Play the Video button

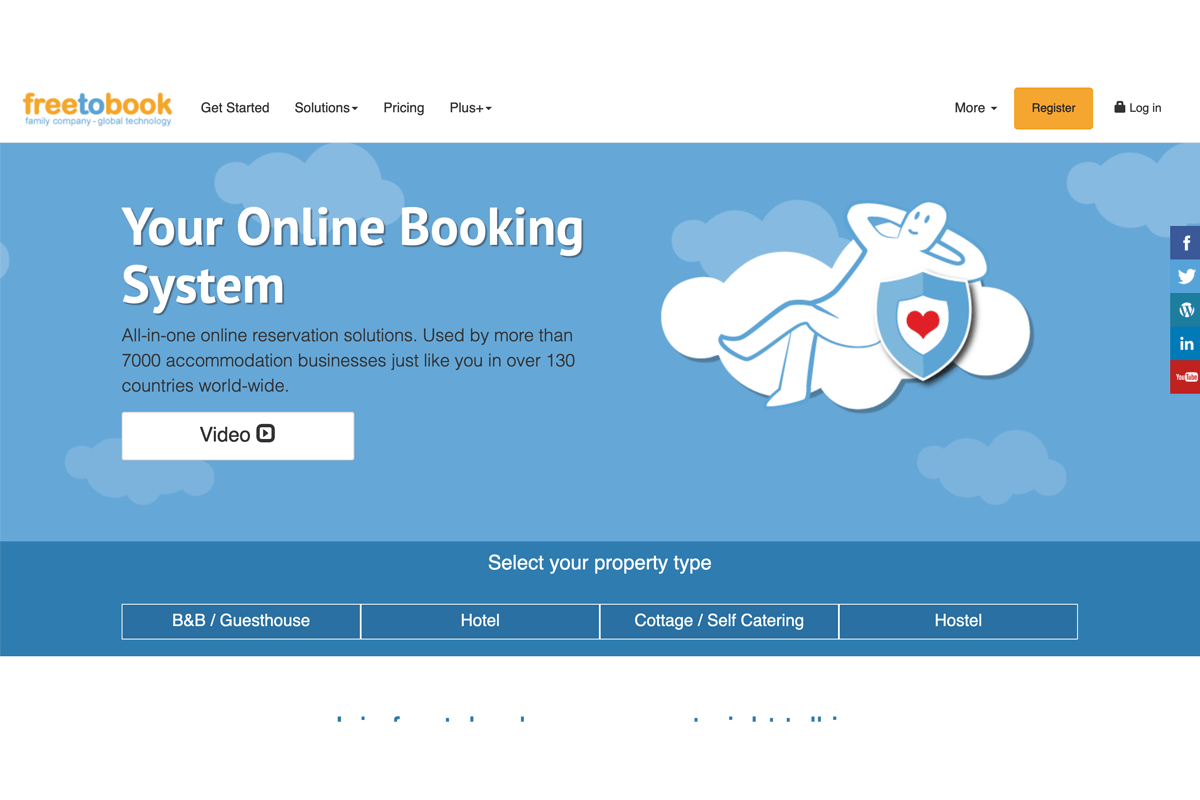238,436
